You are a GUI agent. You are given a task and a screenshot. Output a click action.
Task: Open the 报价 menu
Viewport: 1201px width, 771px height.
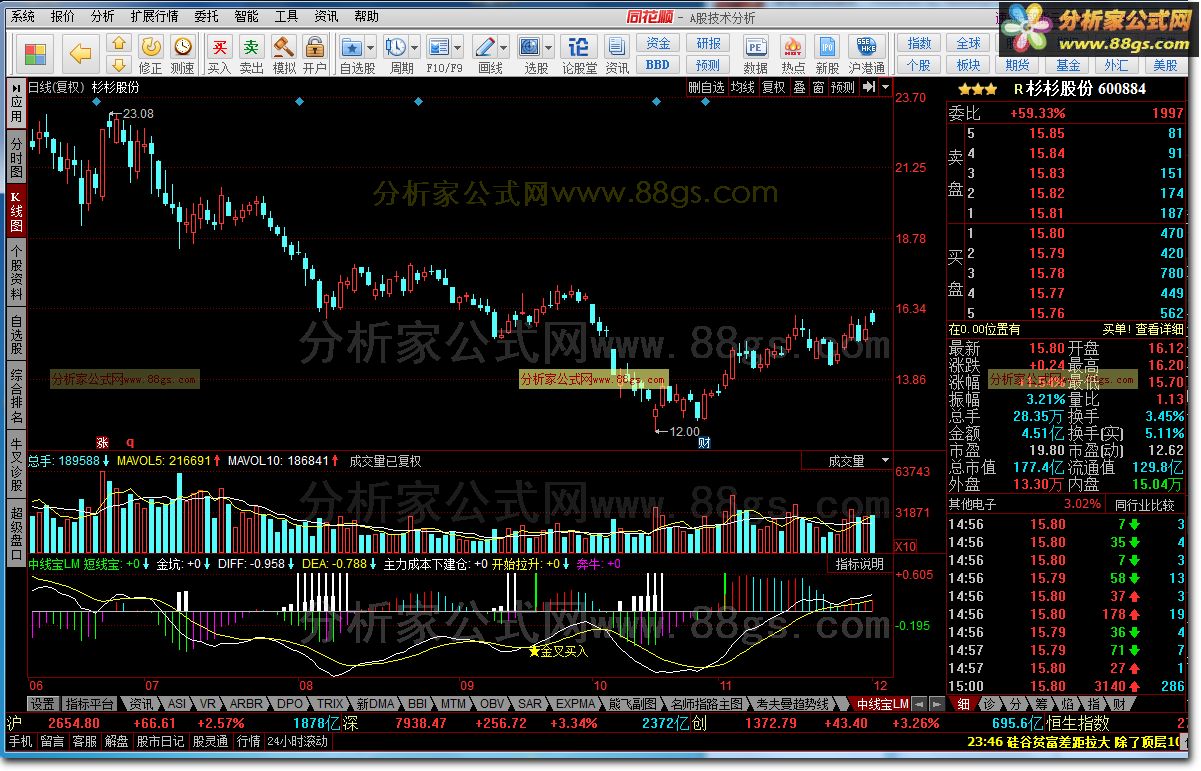pos(62,16)
